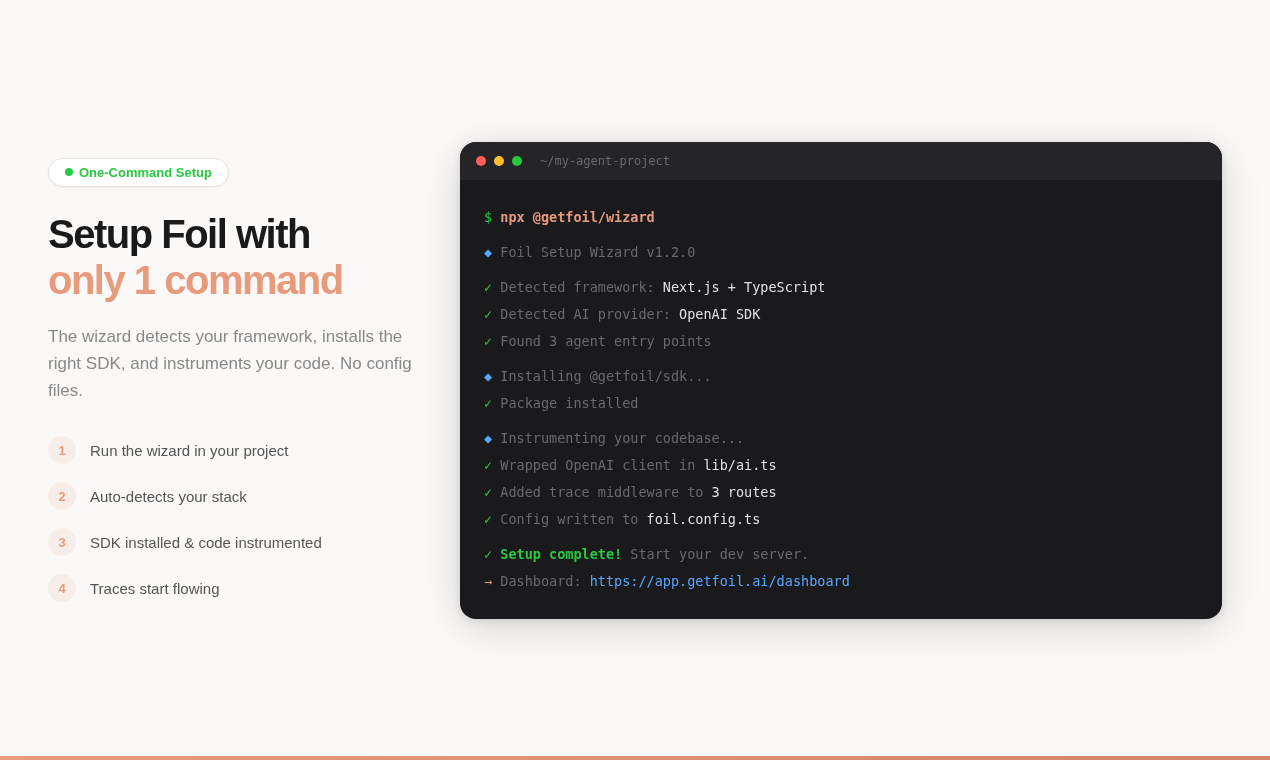The width and height of the screenshot is (1270, 760).
Task: Click the 'Foil Setup Wizard v1.2.0' line
Action: 598,252
